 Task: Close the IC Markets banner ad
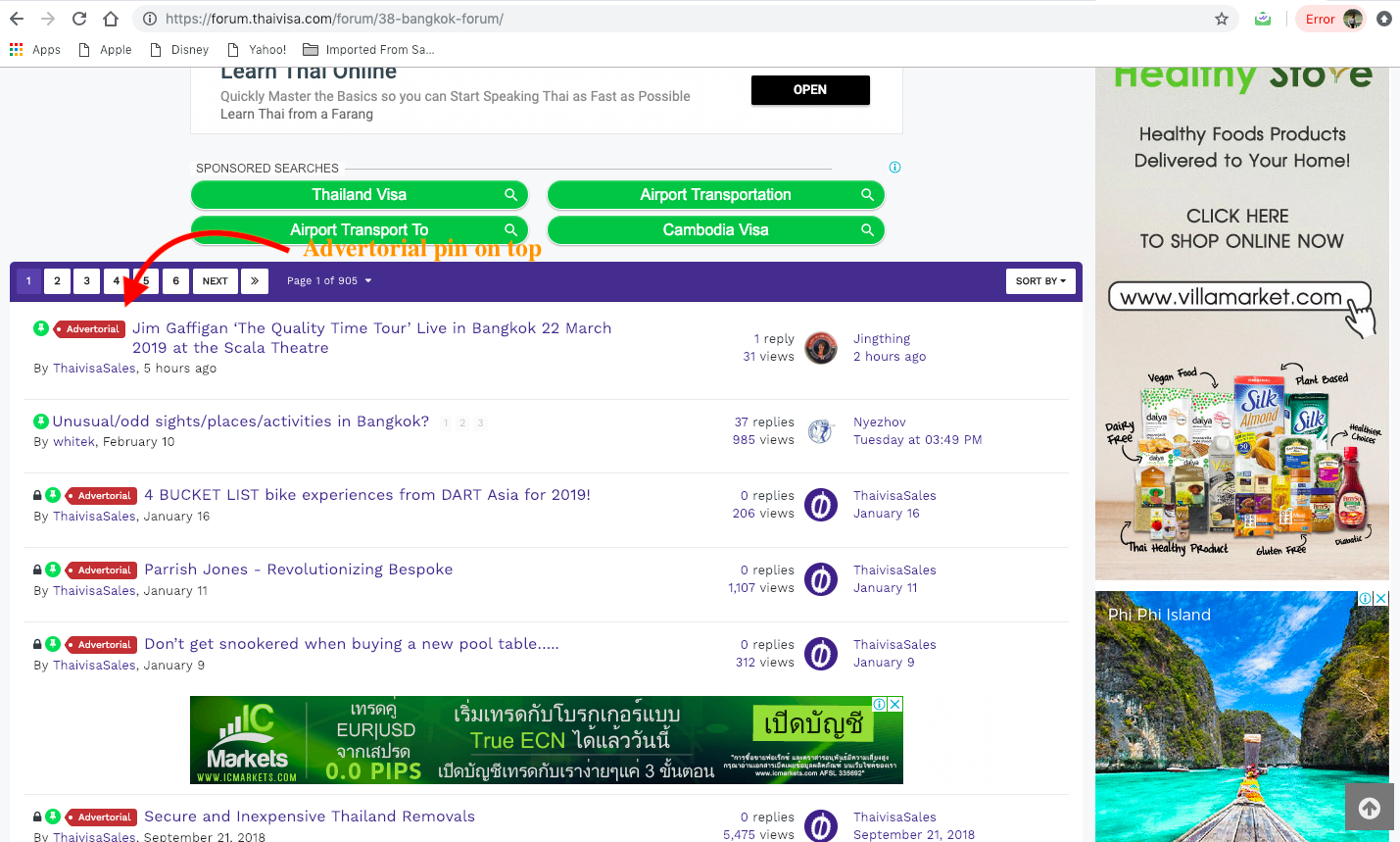point(895,704)
